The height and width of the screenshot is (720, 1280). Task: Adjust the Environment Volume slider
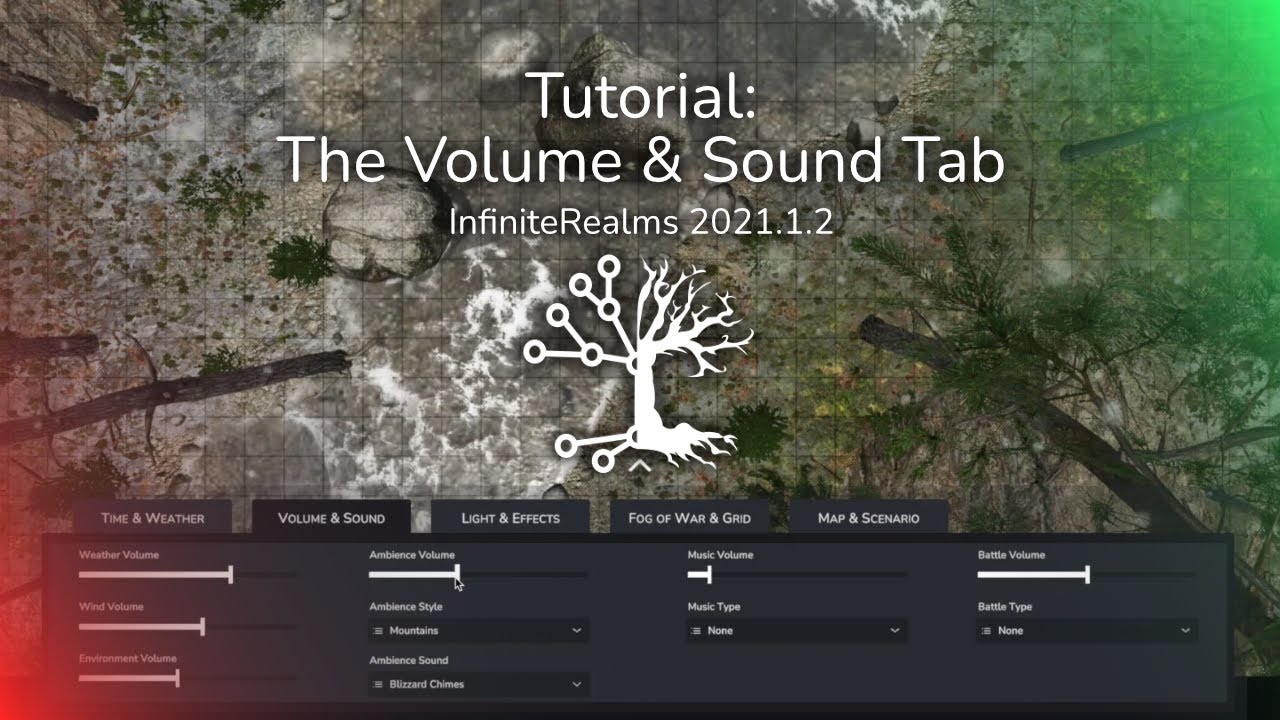pyautogui.click(x=187, y=679)
